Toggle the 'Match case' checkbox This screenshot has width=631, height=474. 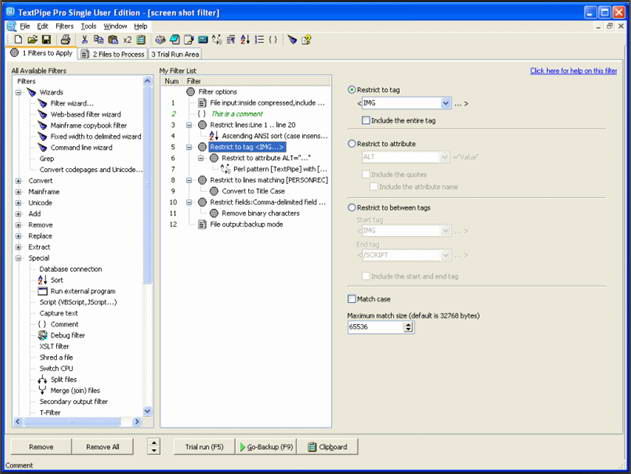tap(352, 299)
